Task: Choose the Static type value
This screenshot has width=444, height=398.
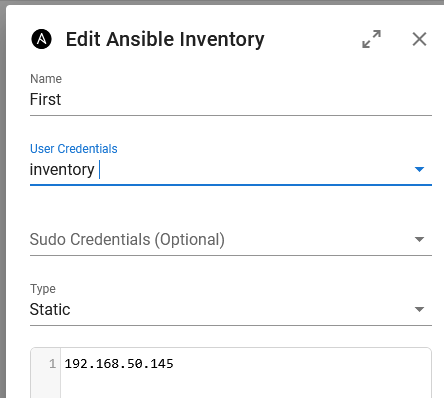Action: point(50,309)
